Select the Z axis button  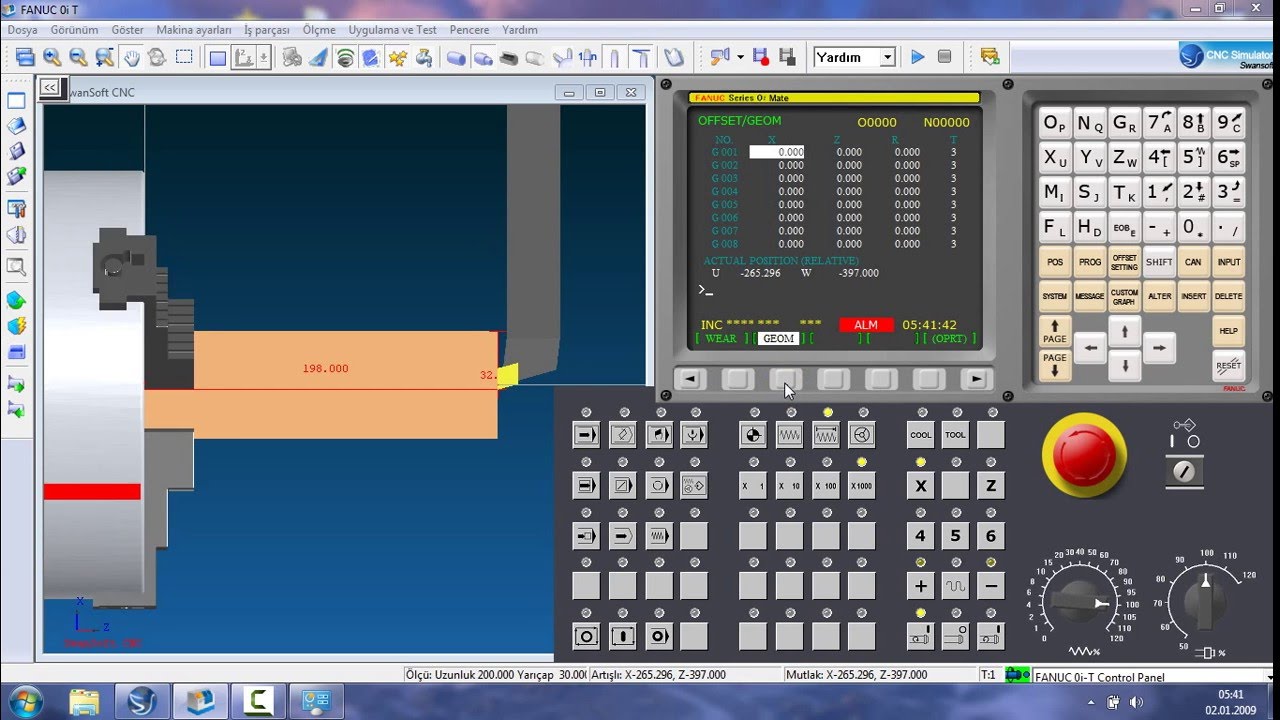coord(991,486)
